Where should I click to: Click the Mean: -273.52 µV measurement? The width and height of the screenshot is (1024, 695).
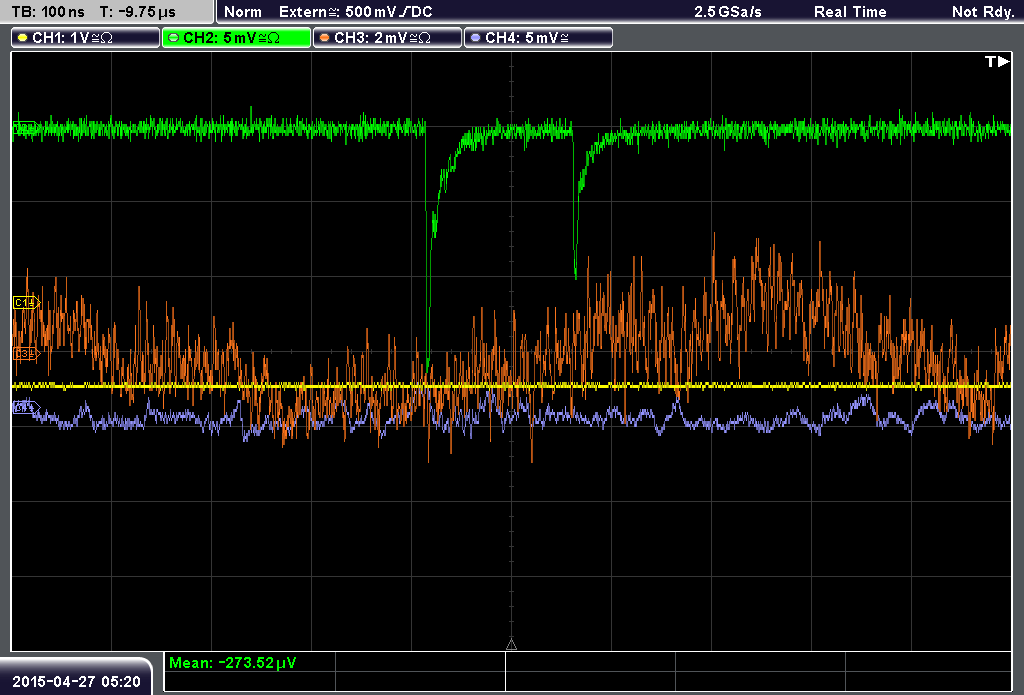232,662
